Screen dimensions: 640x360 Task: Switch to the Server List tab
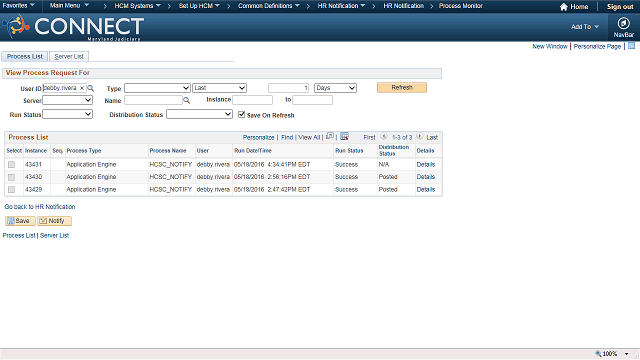tap(69, 56)
